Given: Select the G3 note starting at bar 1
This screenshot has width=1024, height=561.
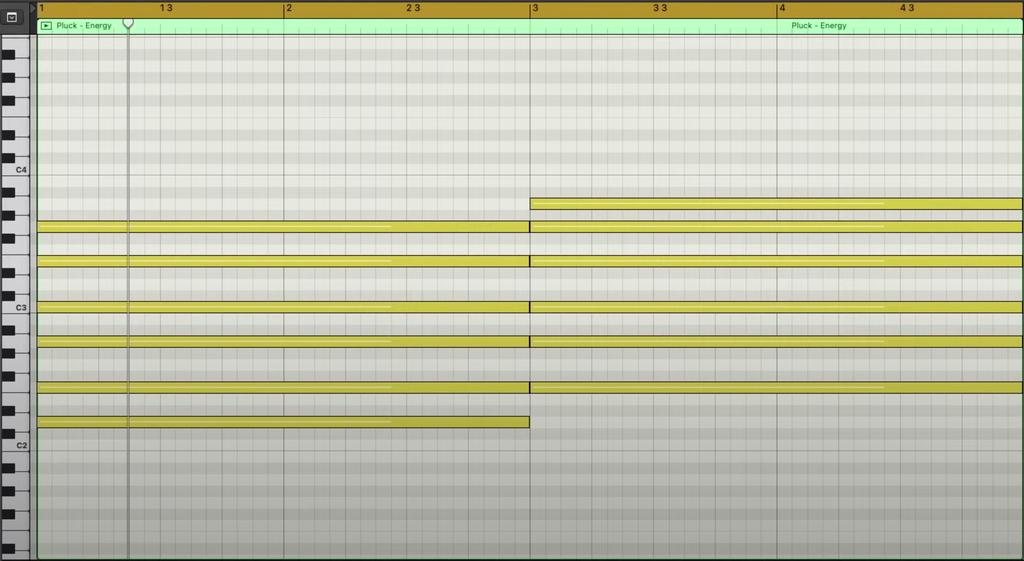Looking at the screenshot, I should point(283,227).
